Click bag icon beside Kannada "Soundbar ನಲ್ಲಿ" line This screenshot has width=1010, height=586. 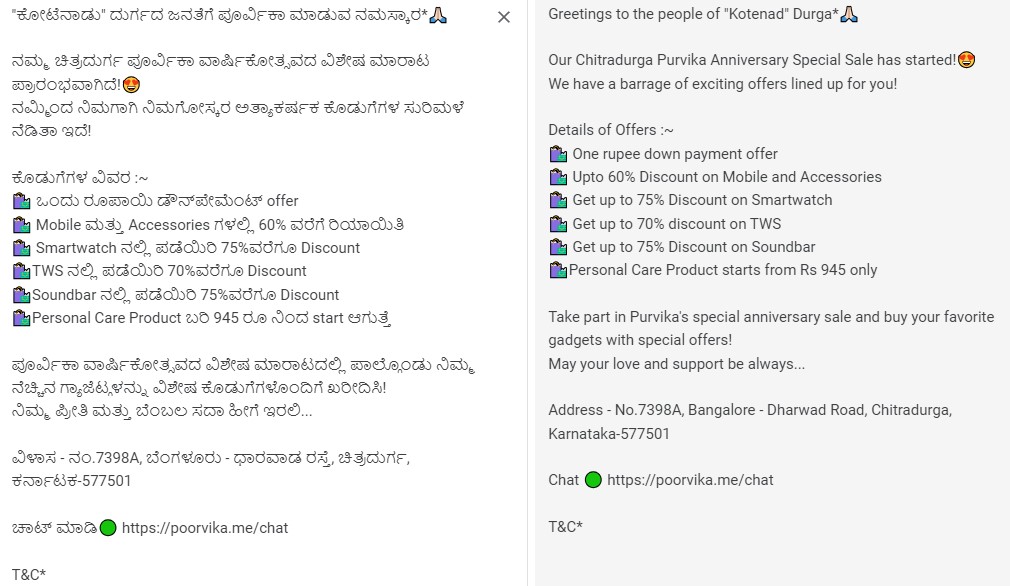(x=22, y=295)
